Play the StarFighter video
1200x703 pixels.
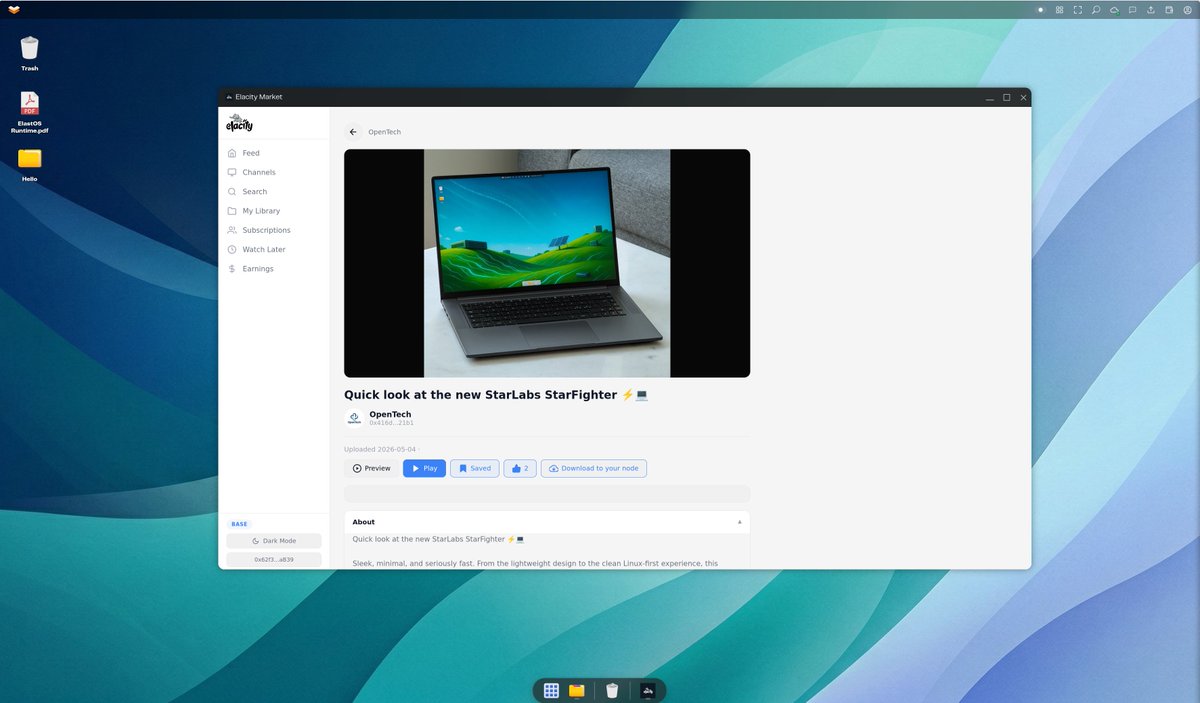pyautogui.click(x=424, y=468)
